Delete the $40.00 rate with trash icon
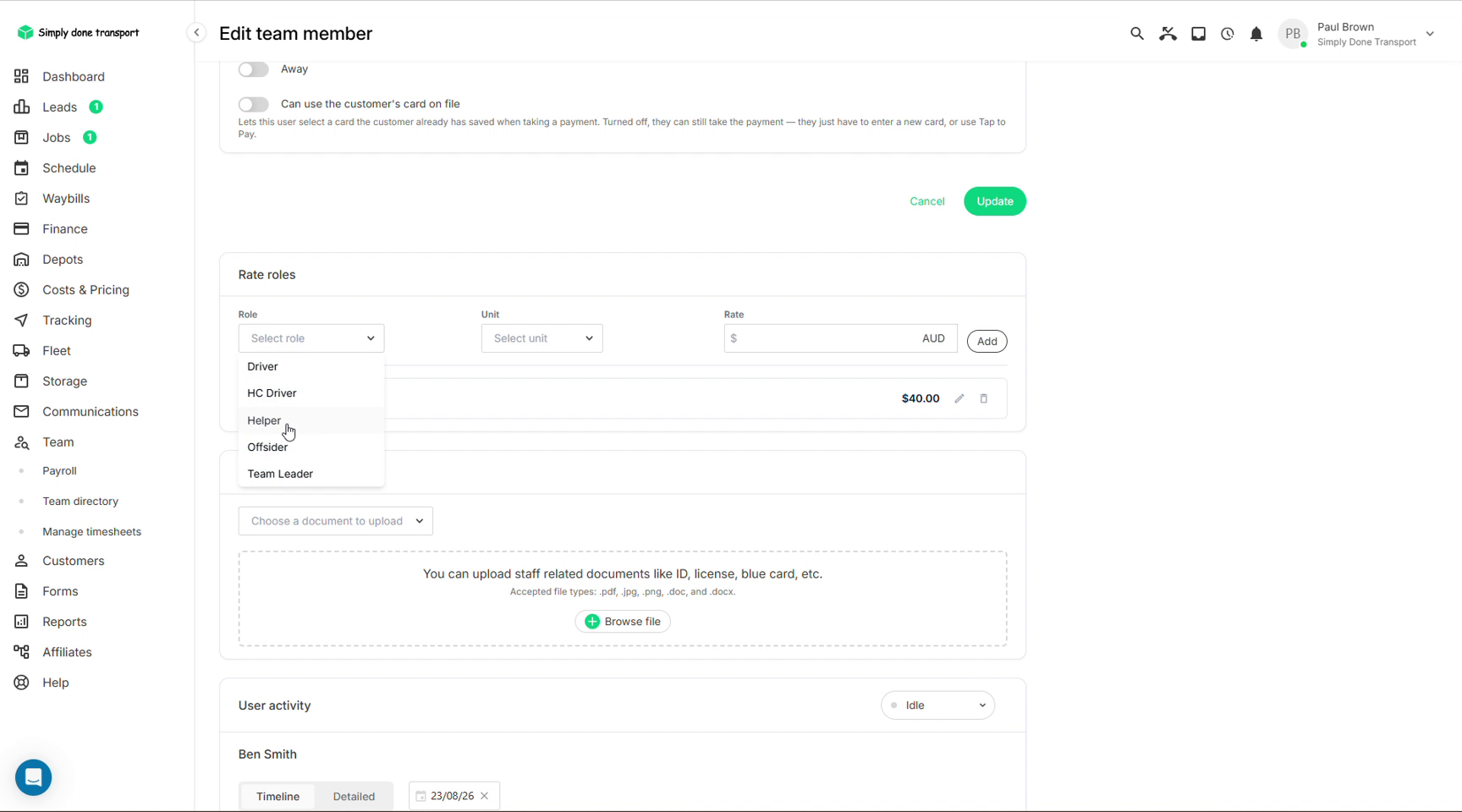 point(984,398)
